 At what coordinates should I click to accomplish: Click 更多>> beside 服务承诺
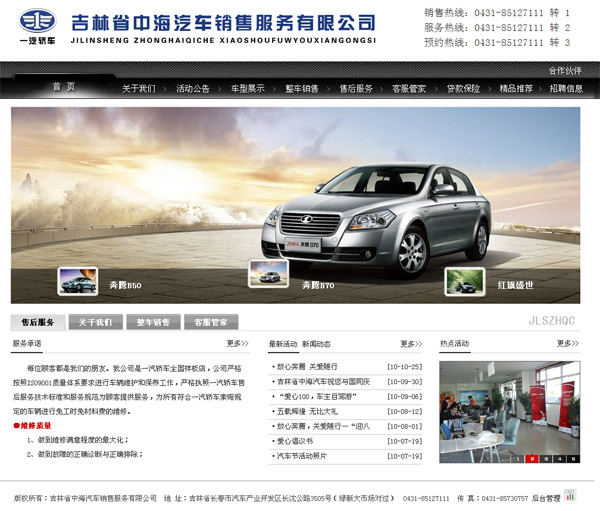(x=237, y=343)
